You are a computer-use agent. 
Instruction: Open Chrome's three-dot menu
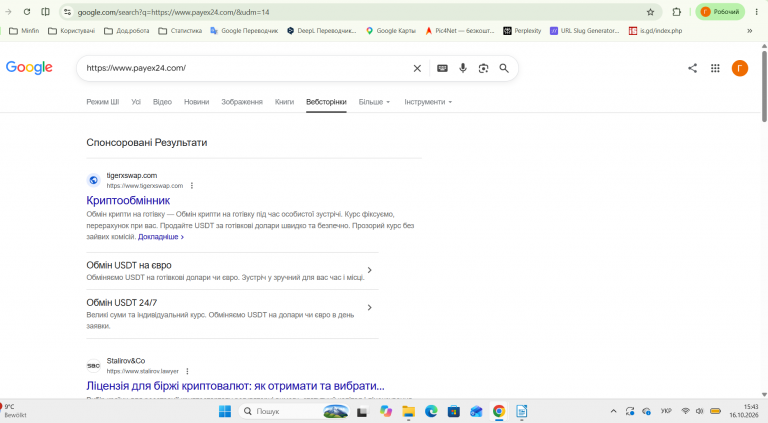[757, 12]
